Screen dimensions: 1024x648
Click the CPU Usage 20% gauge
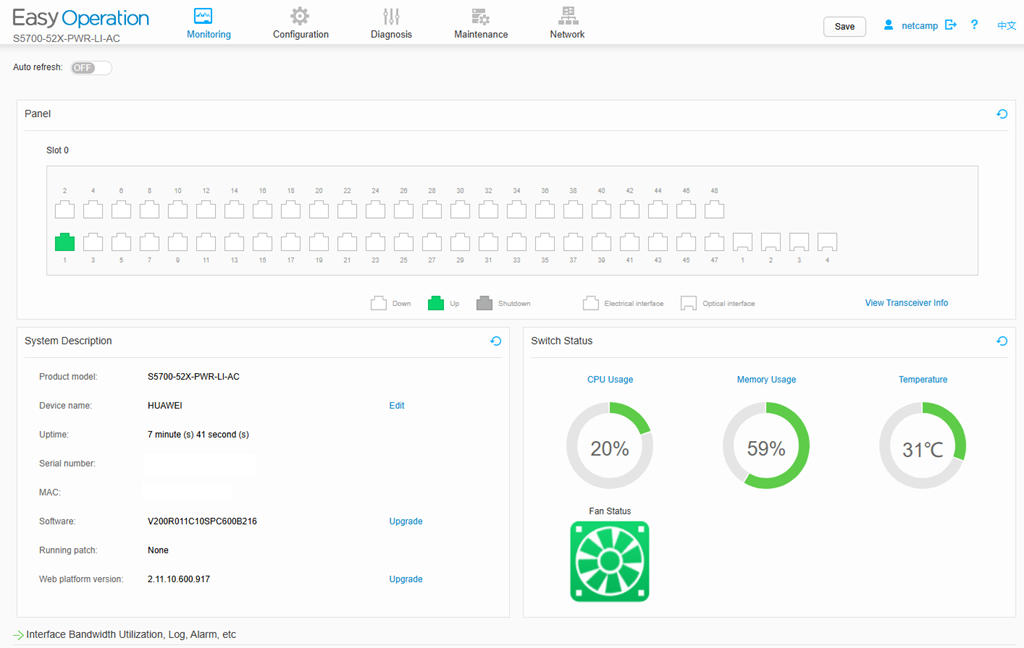[x=609, y=449]
